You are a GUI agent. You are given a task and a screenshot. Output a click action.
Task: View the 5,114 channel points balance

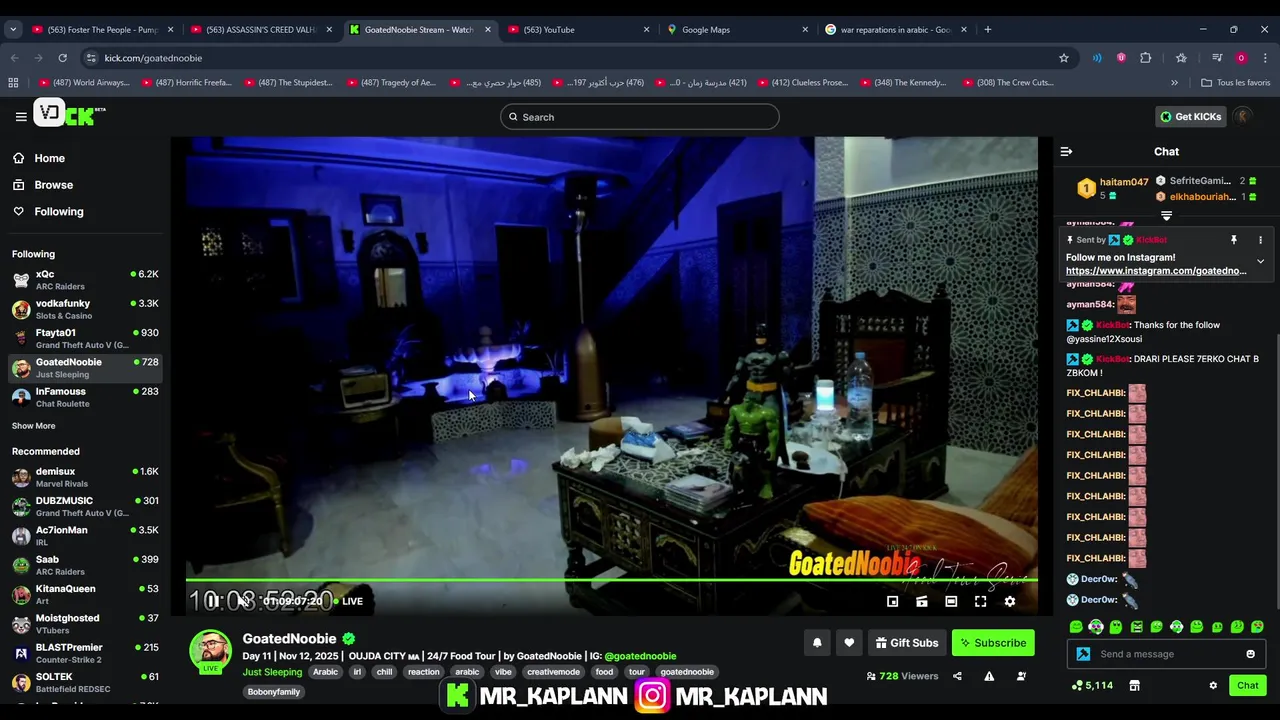pyautogui.click(x=1092, y=685)
